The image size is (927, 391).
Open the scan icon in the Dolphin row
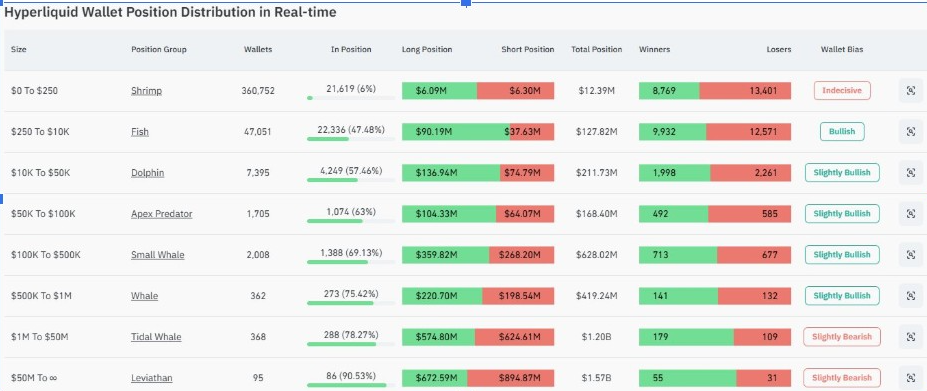(910, 173)
